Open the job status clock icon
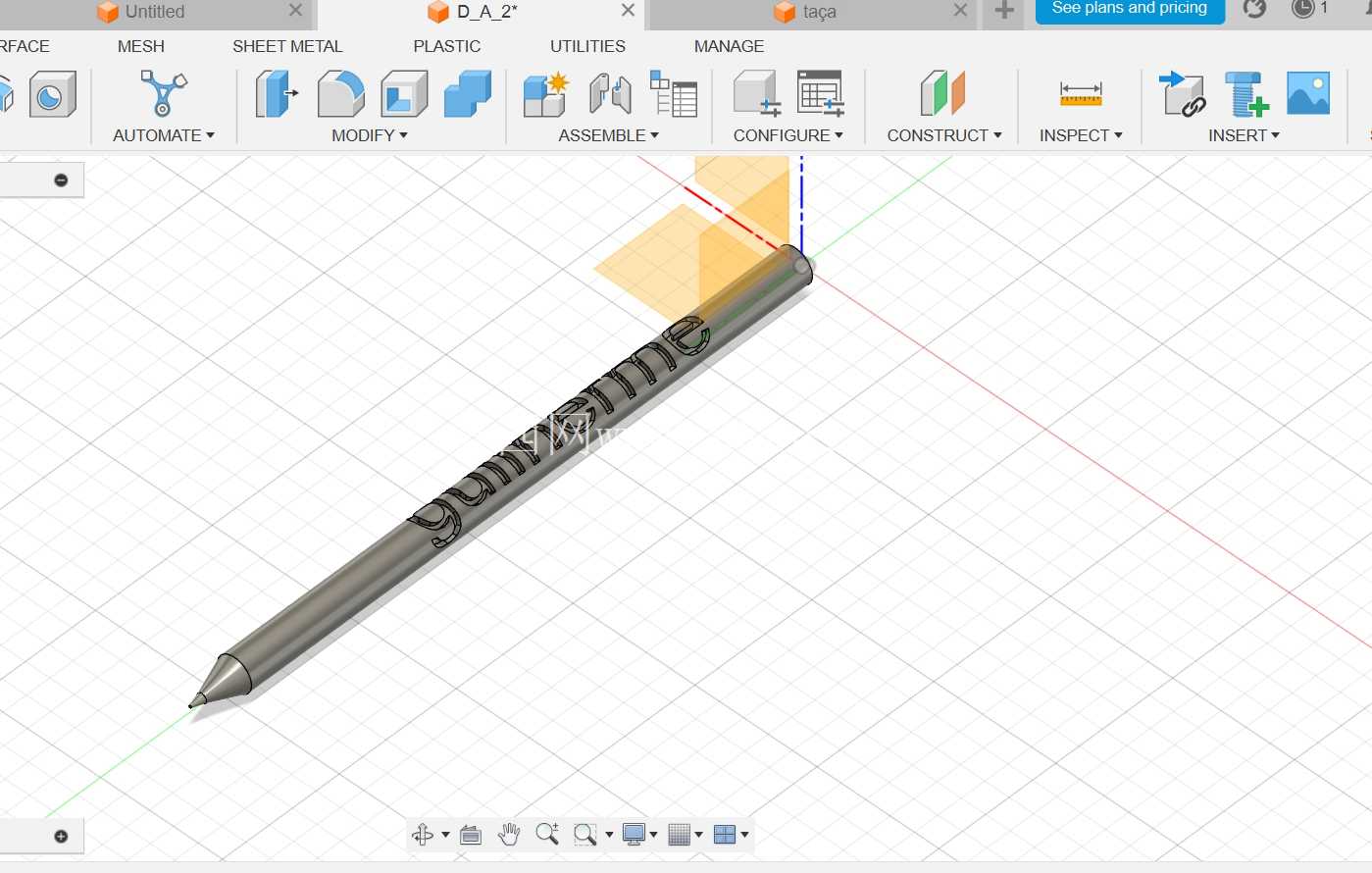Screen dimensions: 1372x873 coord(1302,9)
